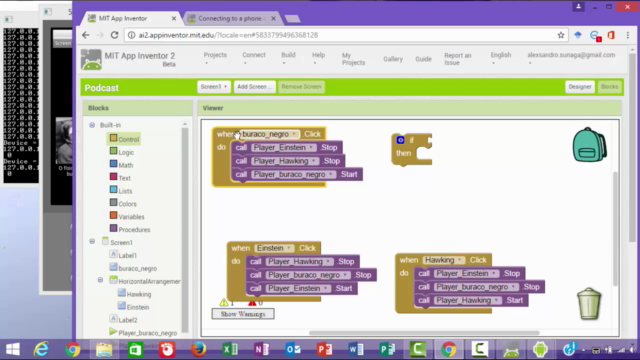The image size is (640, 360).
Task: Go back in Chrome browser
Action: [x=86, y=35]
